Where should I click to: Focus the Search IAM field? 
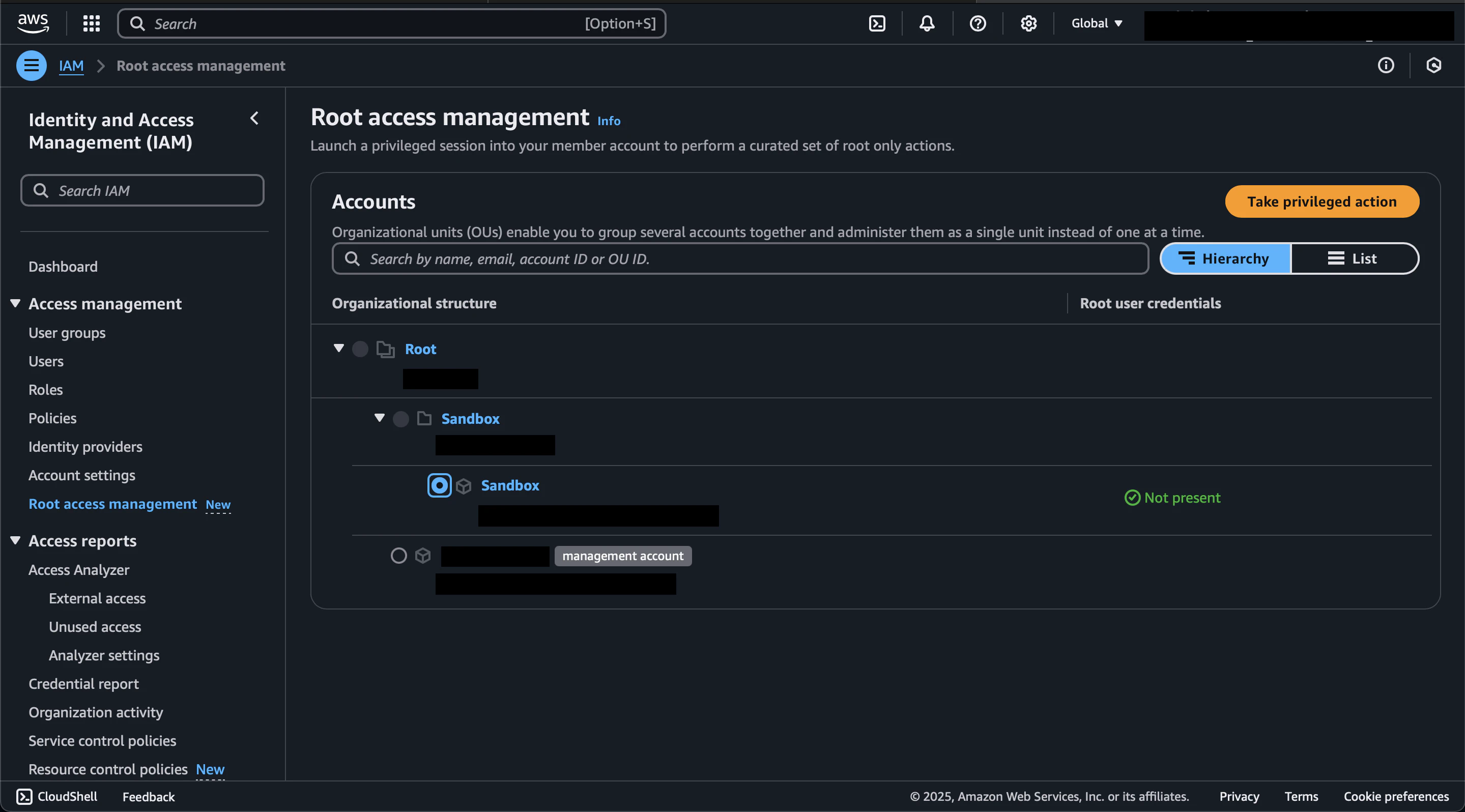click(x=142, y=190)
